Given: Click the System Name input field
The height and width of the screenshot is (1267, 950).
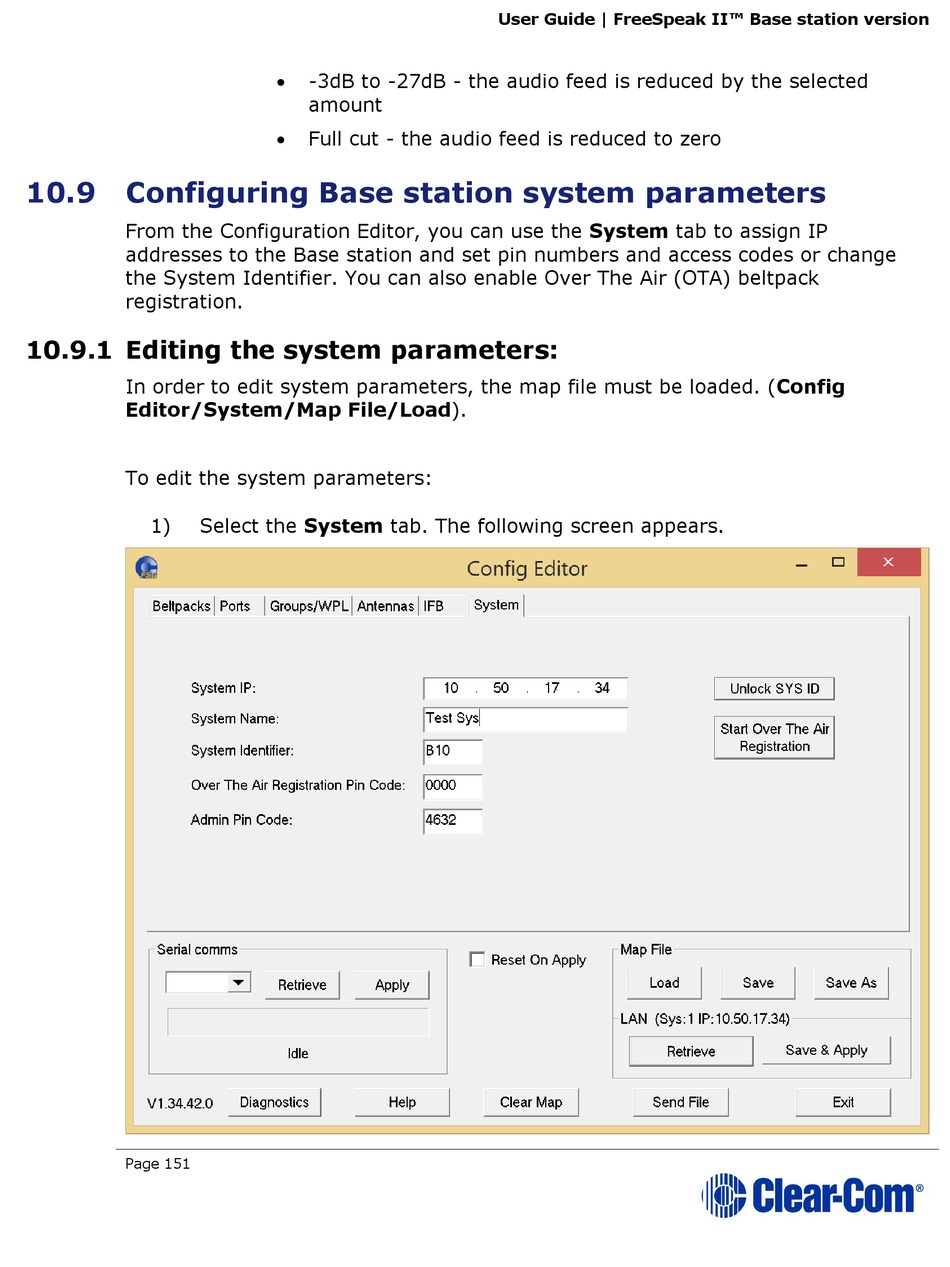Looking at the screenshot, I should point(526,718).
